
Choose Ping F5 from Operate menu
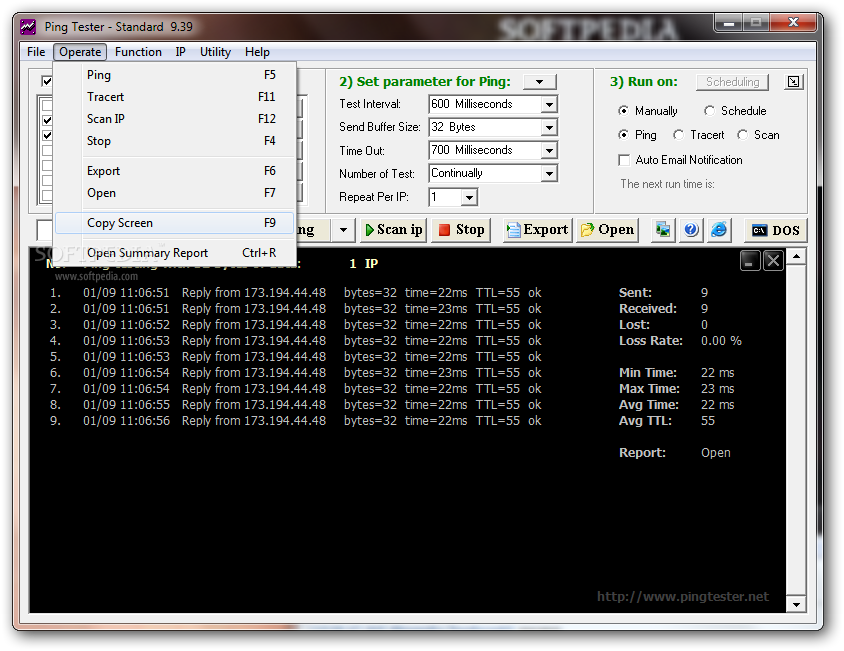coord(175,75)
